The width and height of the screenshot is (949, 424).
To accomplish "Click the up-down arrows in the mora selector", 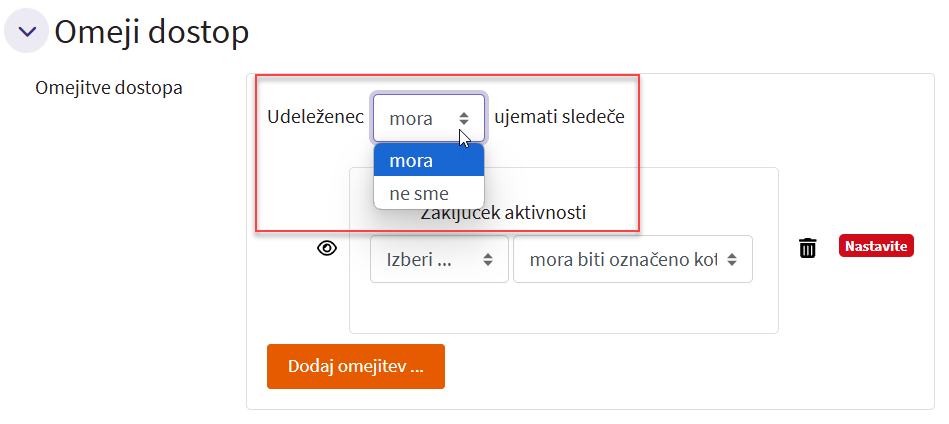I will click(x=464, y=118).
